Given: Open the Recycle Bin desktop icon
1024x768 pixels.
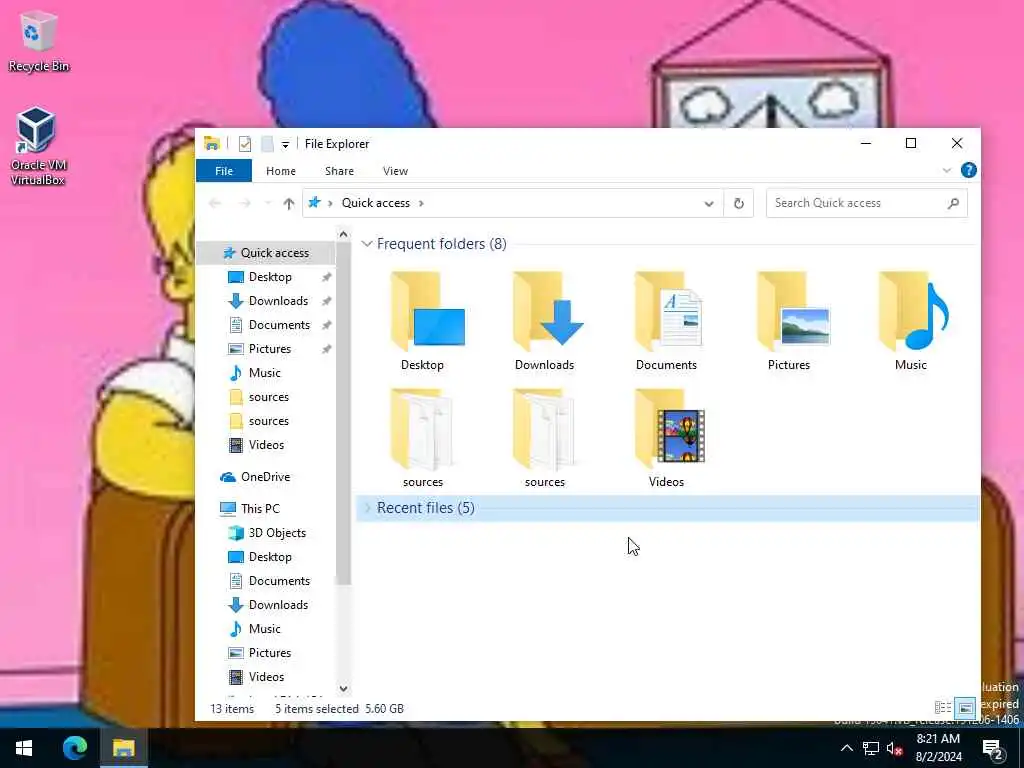Looking at the screenshot, I should click(x=39, y=42).
